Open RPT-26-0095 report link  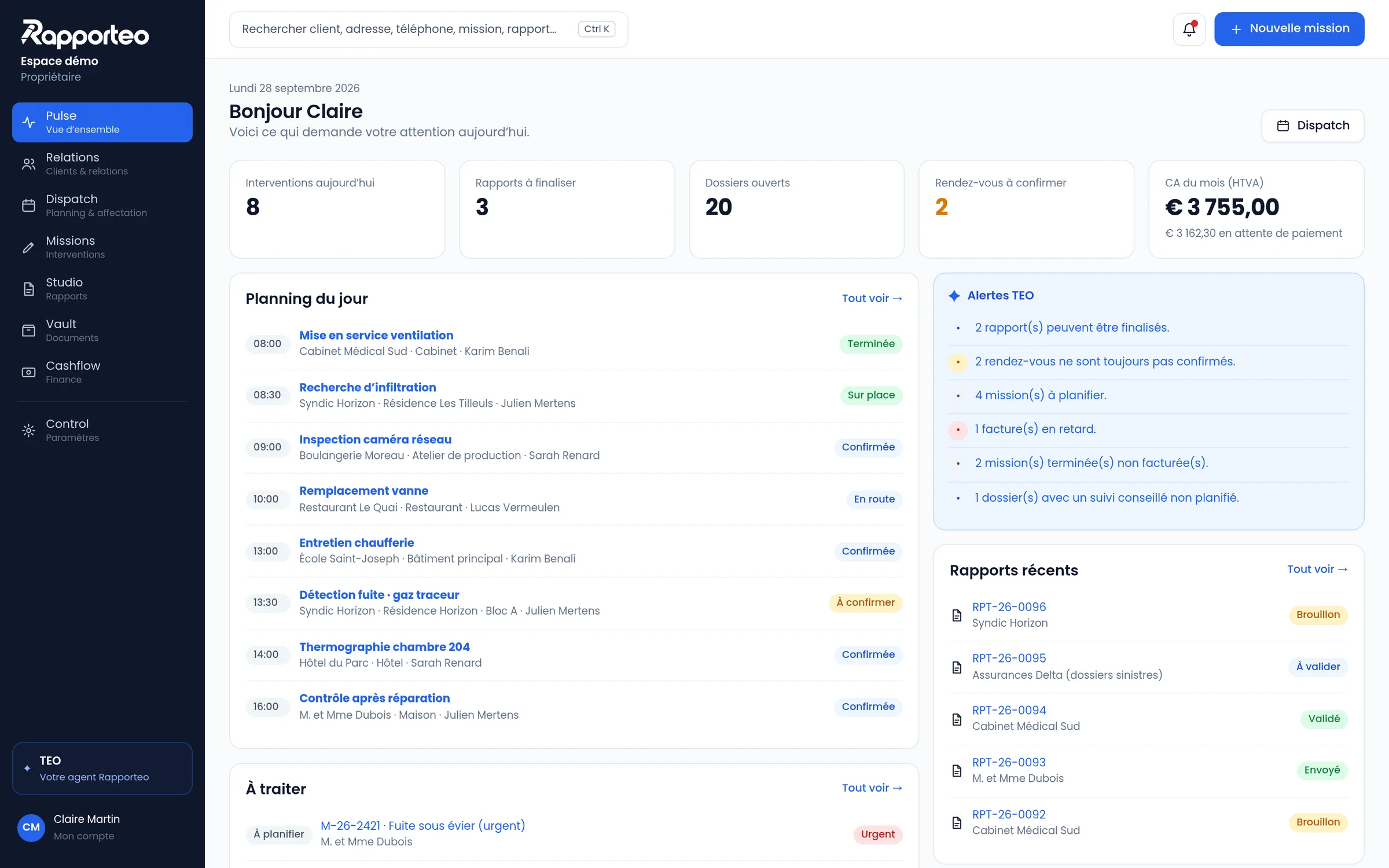[x=1009, y=659]
